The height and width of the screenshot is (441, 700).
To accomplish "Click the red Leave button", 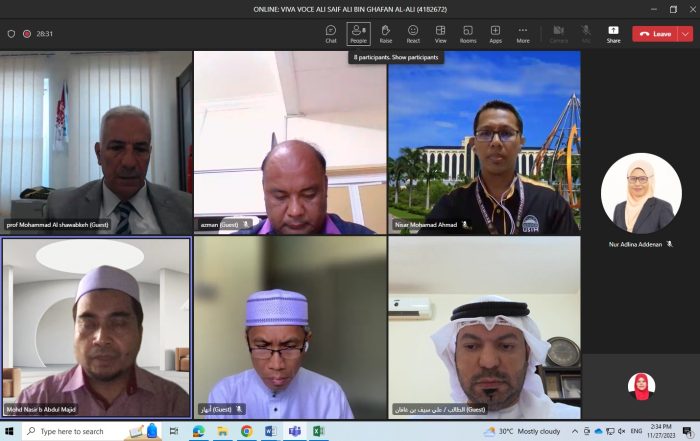I will pyautogui.click(x=655, y=33).
